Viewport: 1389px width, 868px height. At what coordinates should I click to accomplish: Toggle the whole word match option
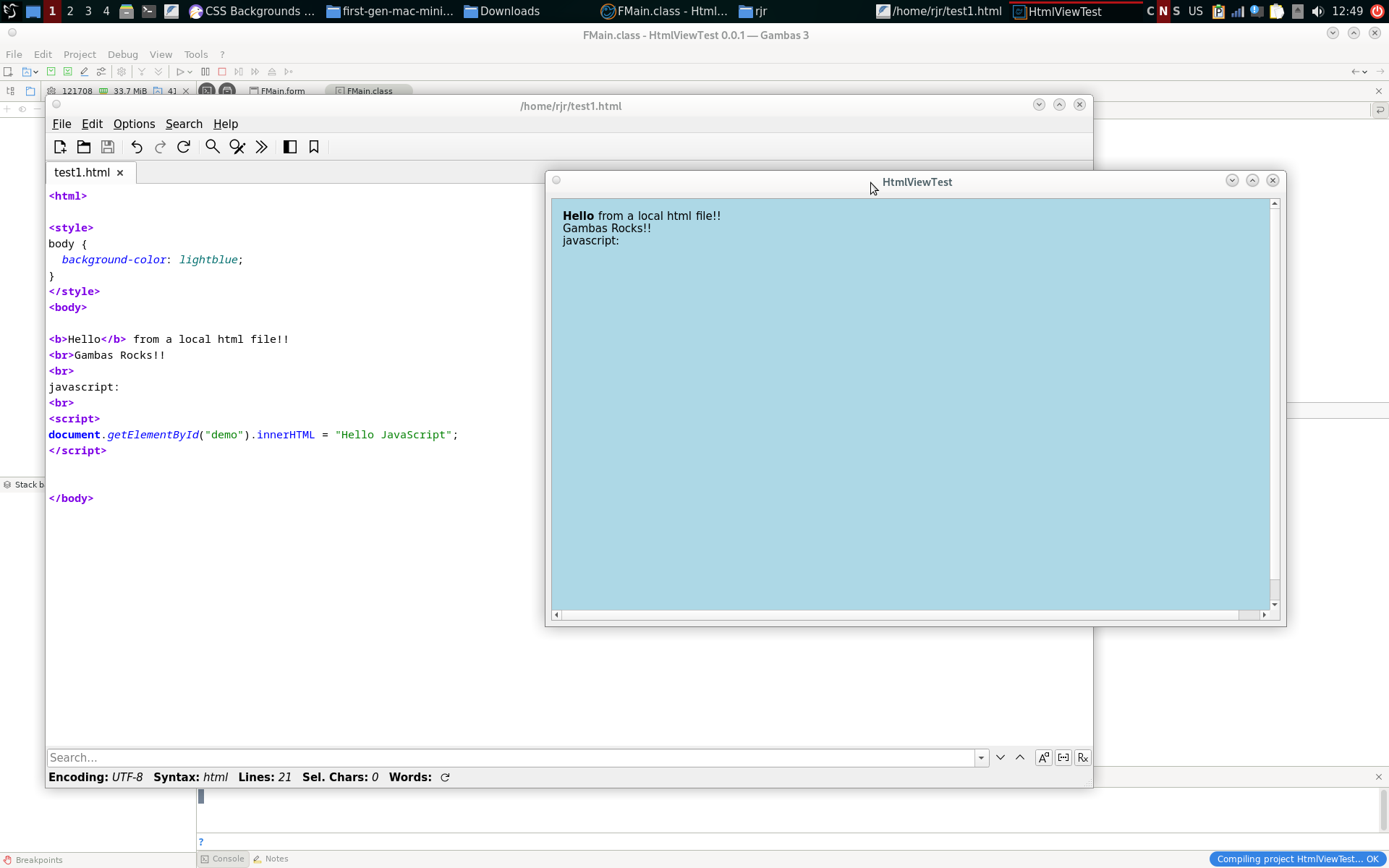[1063, 757]
